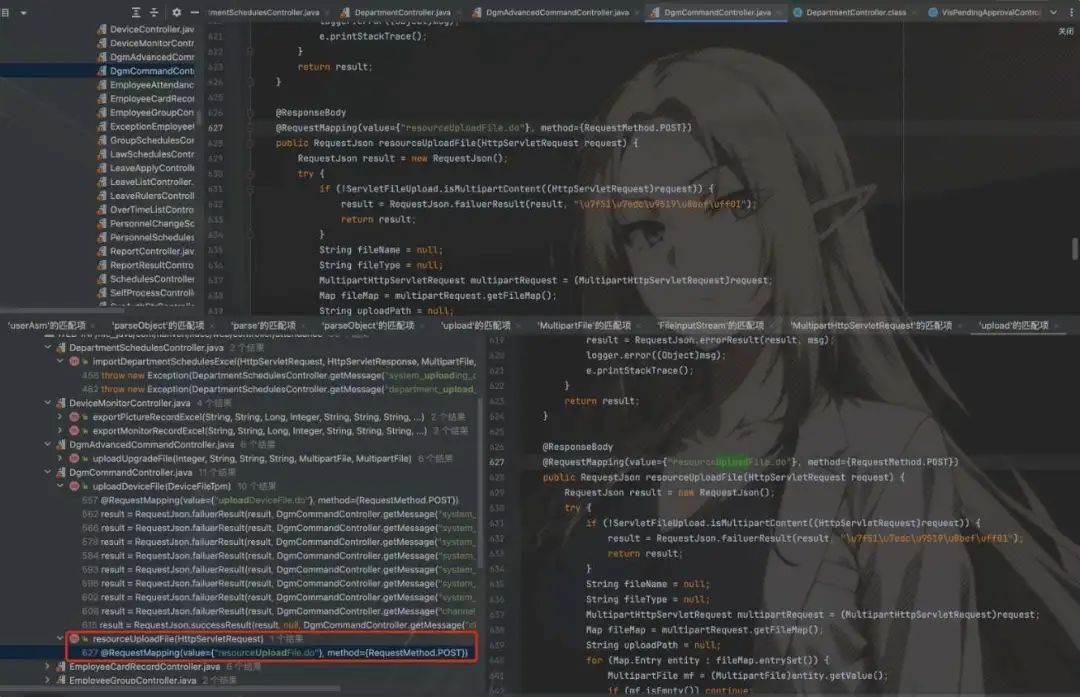The width and height of the screenshot is (1080, 697).
Task: Open the project view dropdown arrow at top left
Action: [x=23, y=12]
